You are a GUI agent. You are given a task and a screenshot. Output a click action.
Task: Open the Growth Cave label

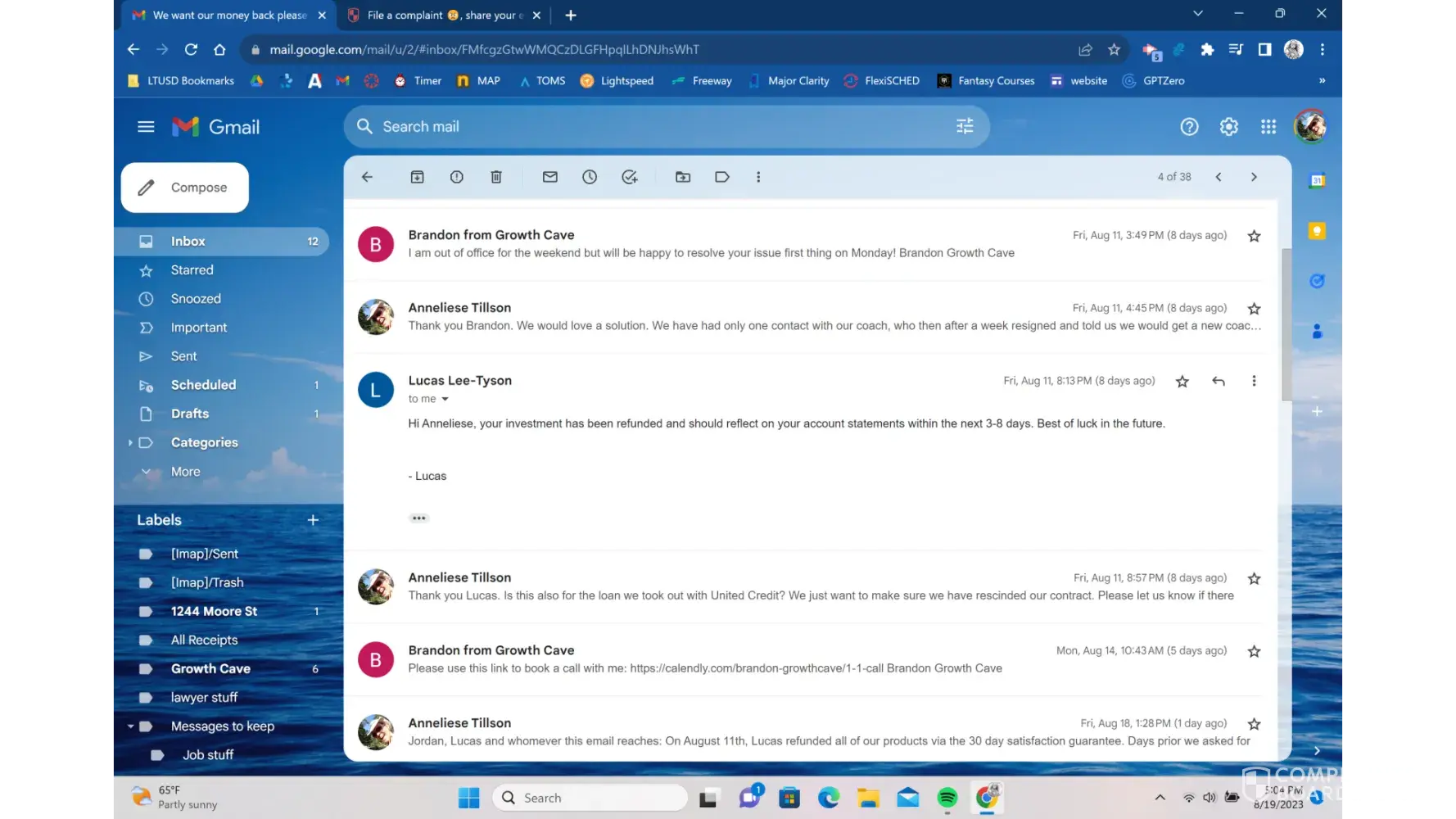(x=210, y=668)
